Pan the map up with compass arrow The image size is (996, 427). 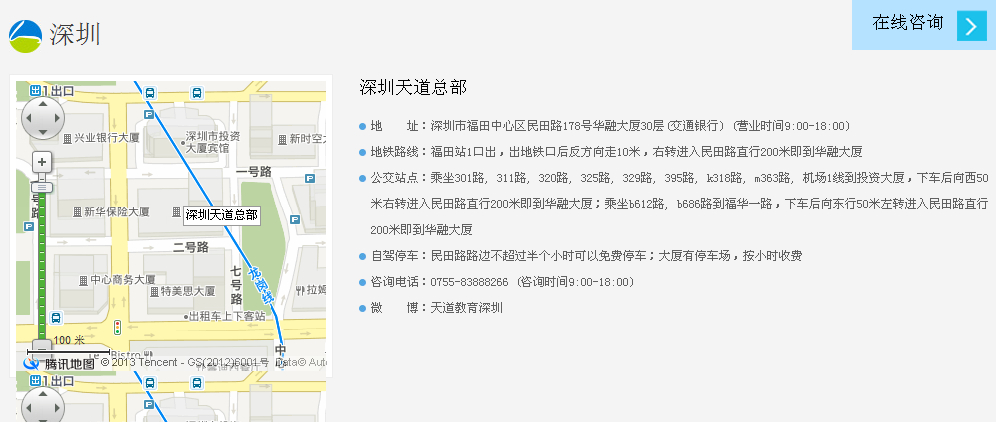(x=42, y=103)
